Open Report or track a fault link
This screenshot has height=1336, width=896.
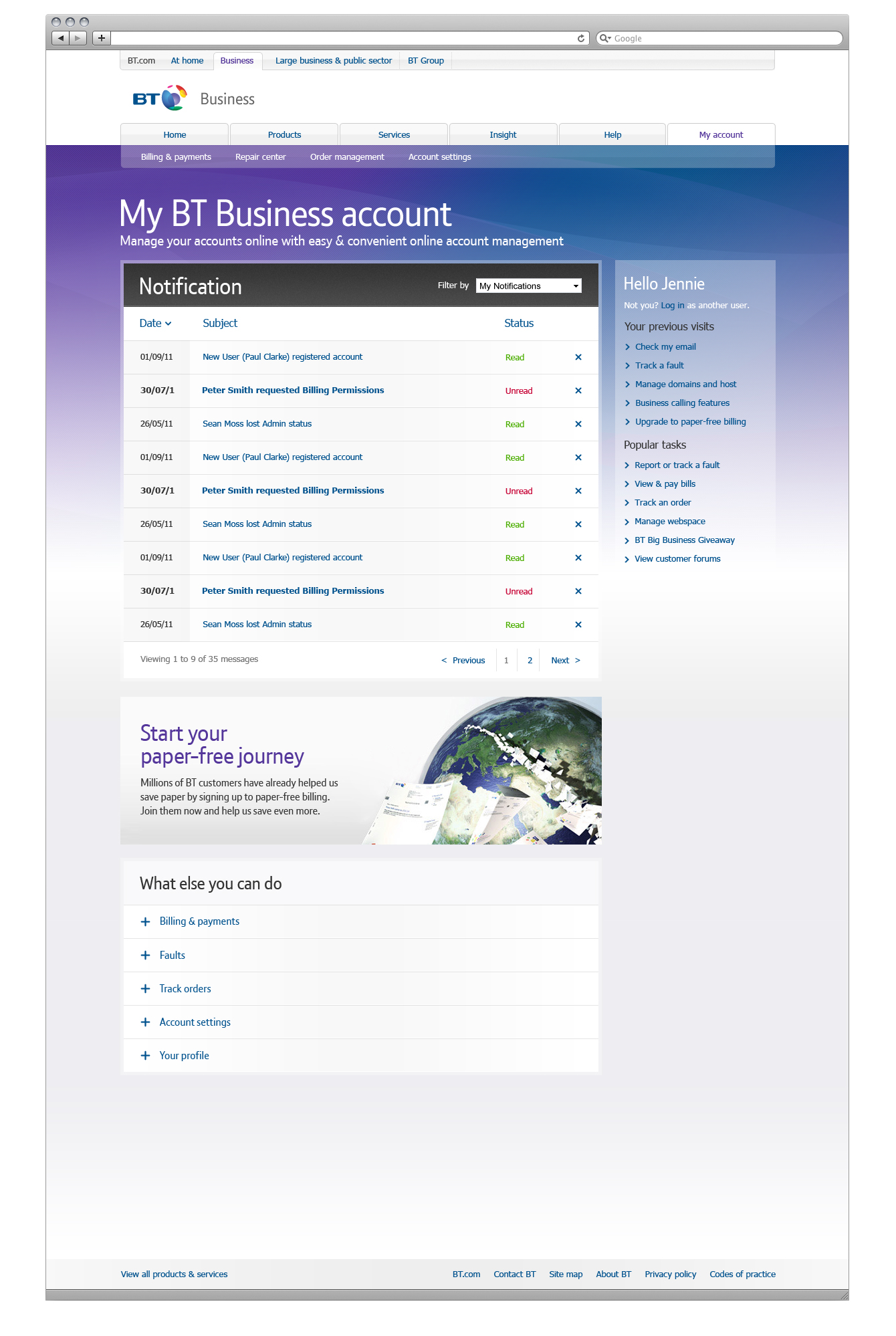click(x=677, y=465)
